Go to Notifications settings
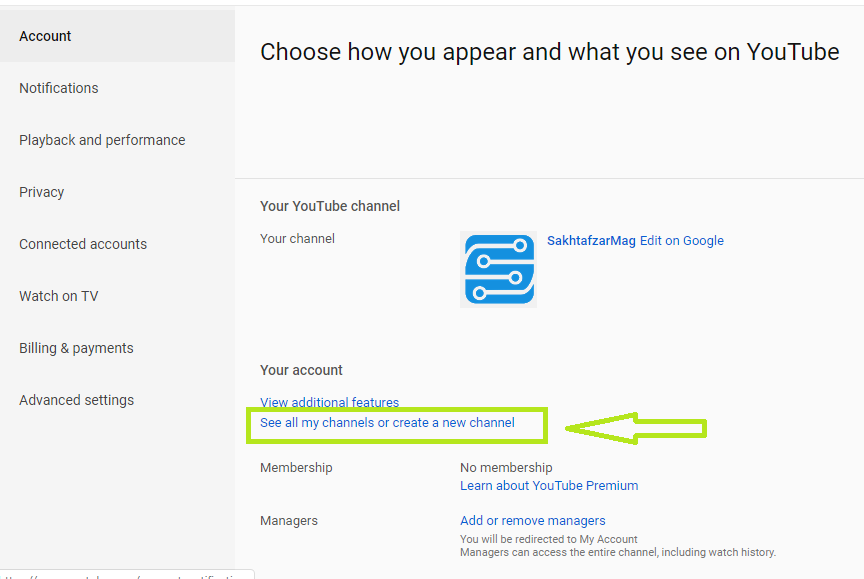Viewport: 864px width, 579px height. pyautogui.click(x=59, y=88)
